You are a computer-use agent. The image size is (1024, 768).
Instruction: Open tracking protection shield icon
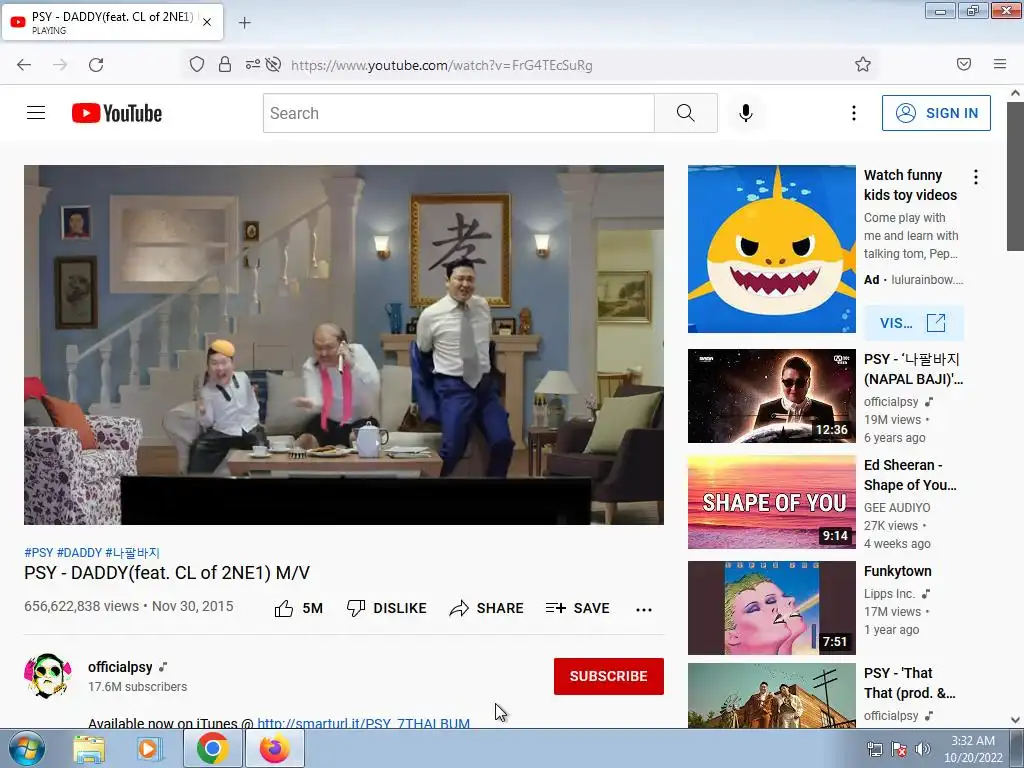[197, 64]
